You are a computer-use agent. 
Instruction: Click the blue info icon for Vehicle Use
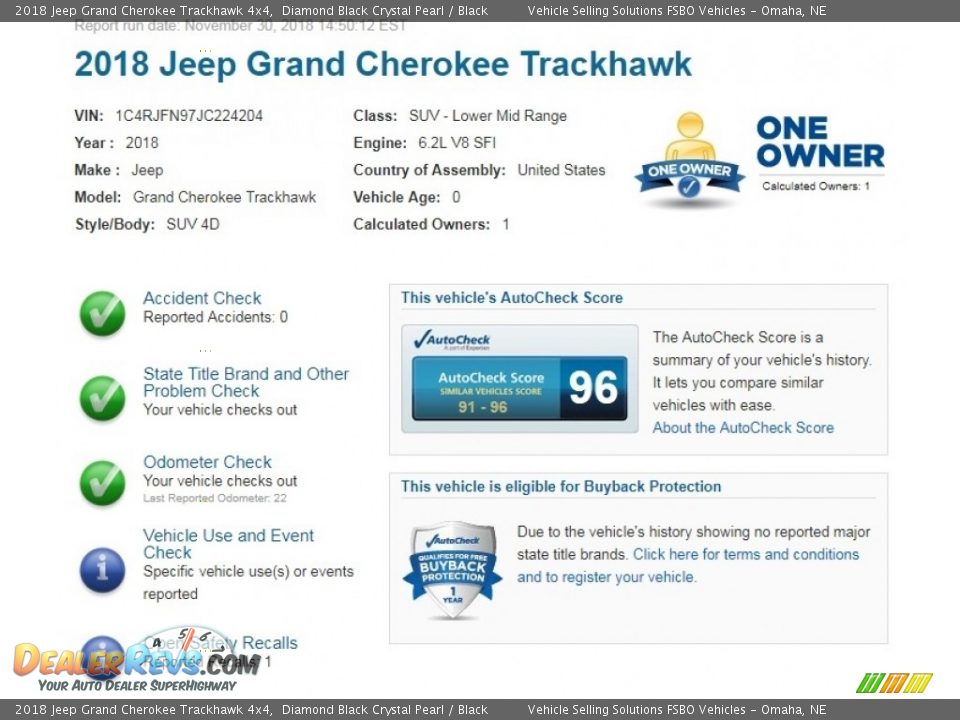(x=102, y=569)
